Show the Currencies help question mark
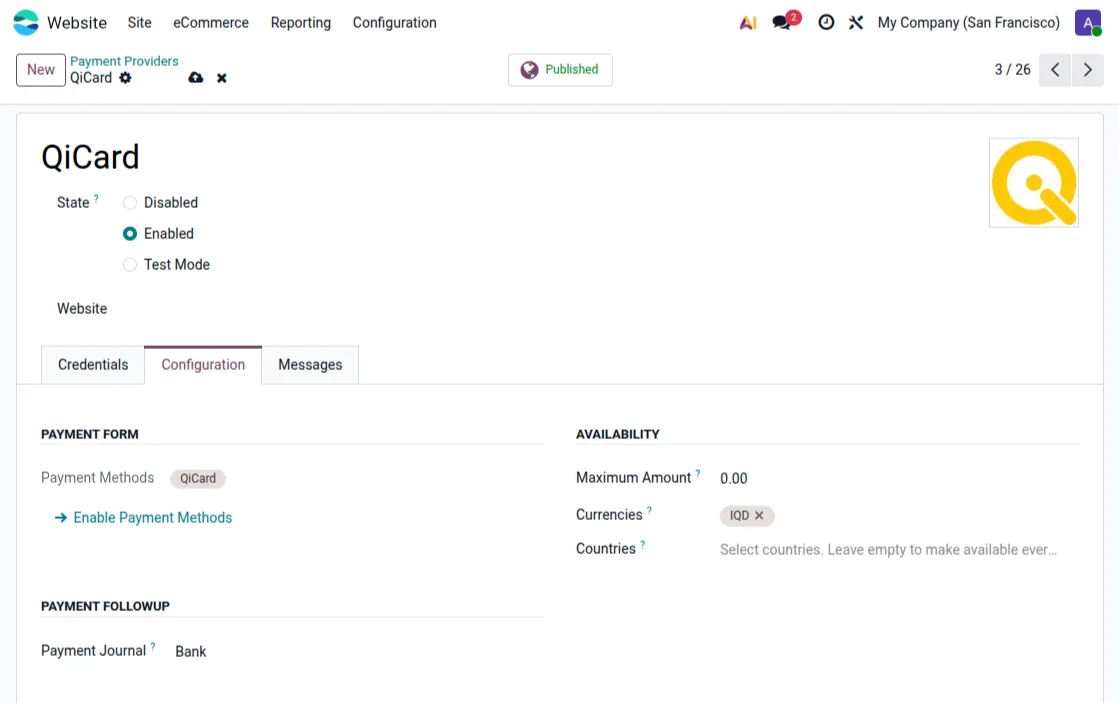The width and height of the screenshot is (1119, 703). tap(649, 510)
